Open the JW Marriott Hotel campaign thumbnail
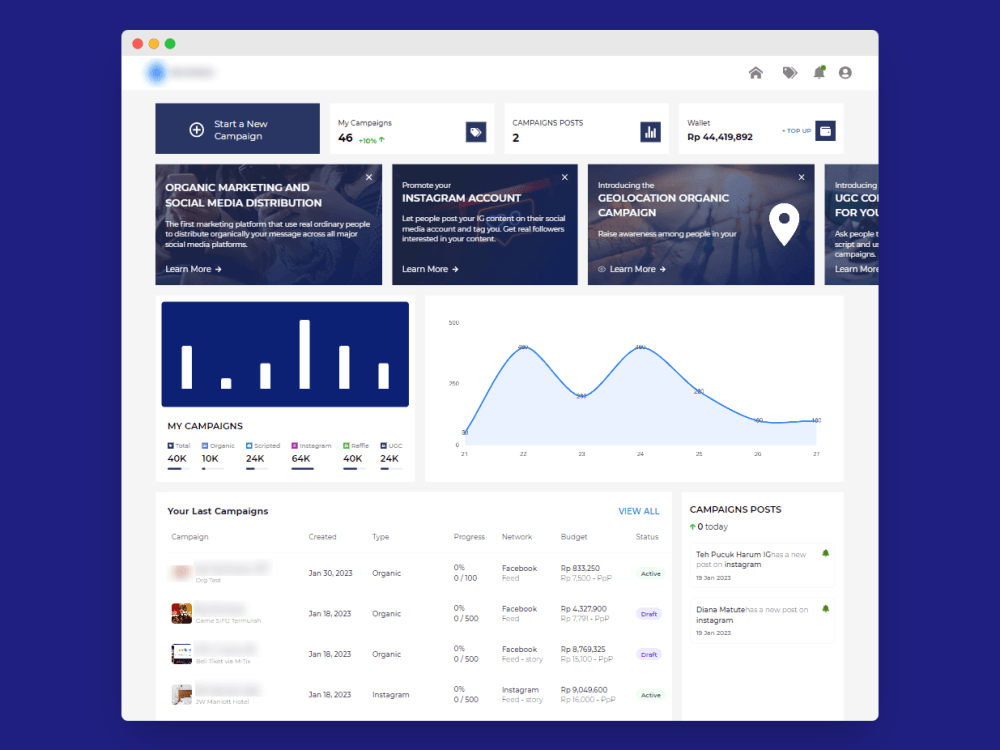Viewport: 1000px width, 750px height. pyautogui.click(x=181, y=694)
